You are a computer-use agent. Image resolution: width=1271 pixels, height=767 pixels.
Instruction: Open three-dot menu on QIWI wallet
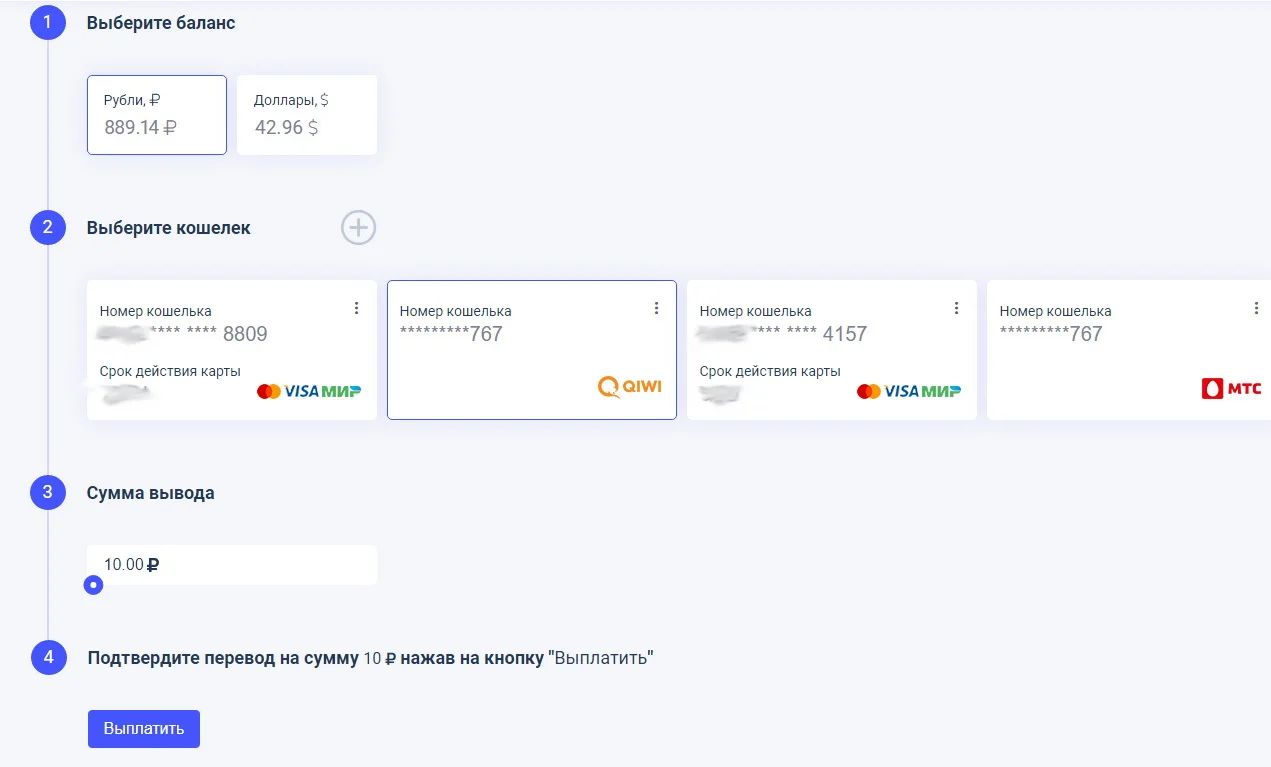tap(657, 308)
